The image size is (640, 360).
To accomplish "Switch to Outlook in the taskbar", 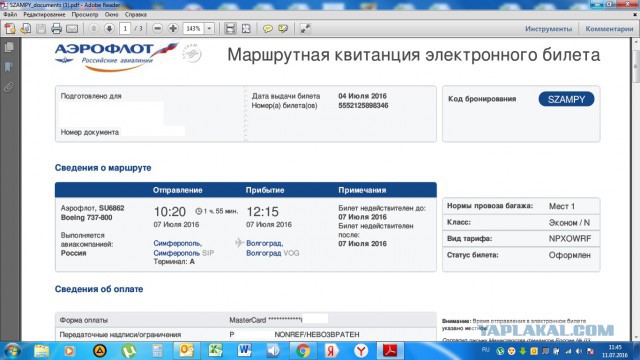I will pyautogui.click(x=187, y=351).
